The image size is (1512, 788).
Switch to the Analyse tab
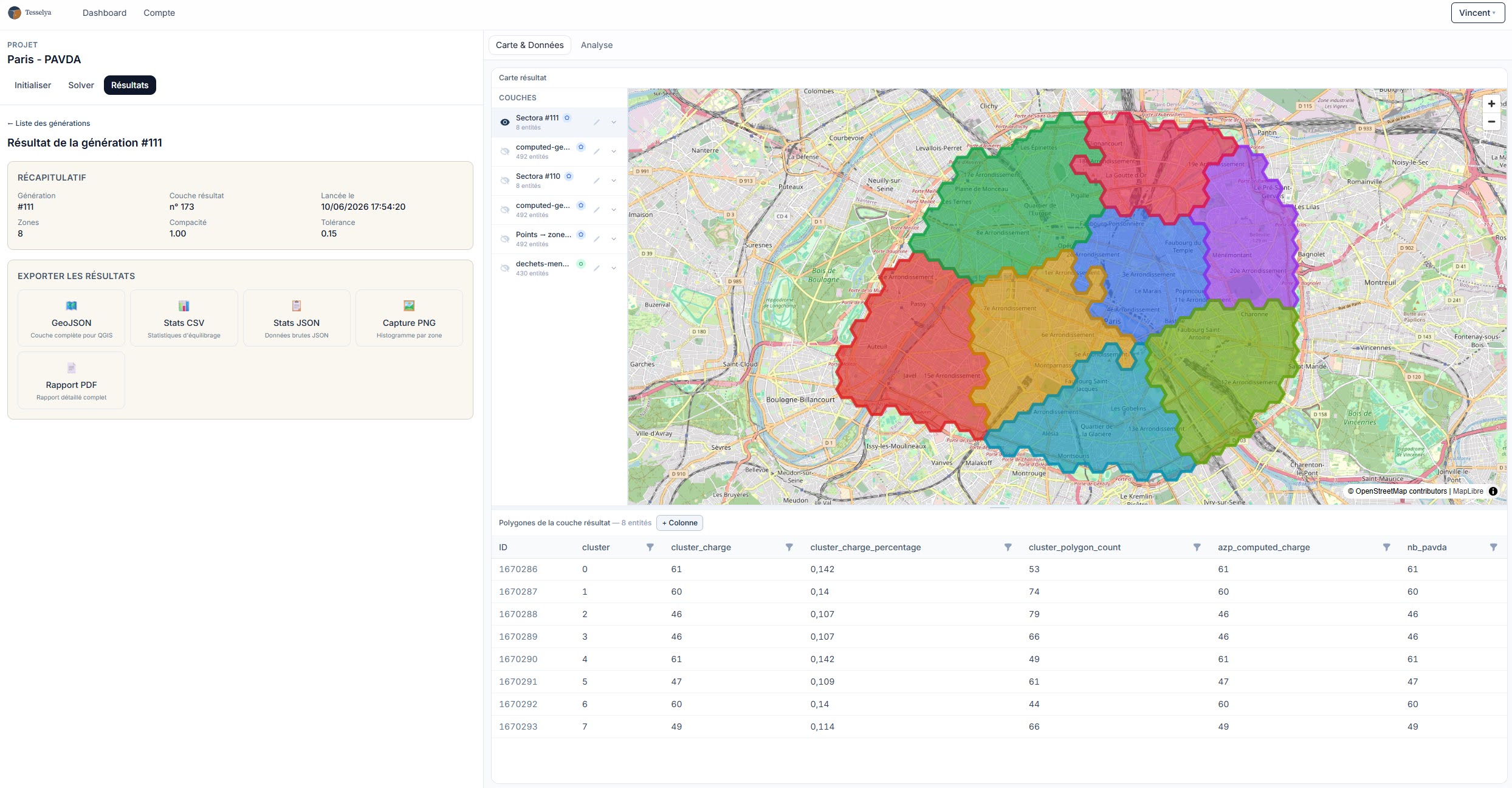click(597, 45)
